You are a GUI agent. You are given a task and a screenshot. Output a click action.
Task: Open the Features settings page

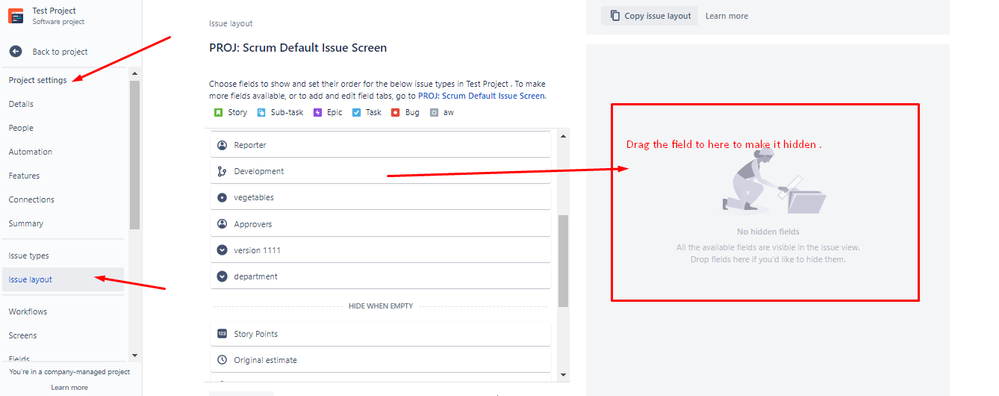24,176
